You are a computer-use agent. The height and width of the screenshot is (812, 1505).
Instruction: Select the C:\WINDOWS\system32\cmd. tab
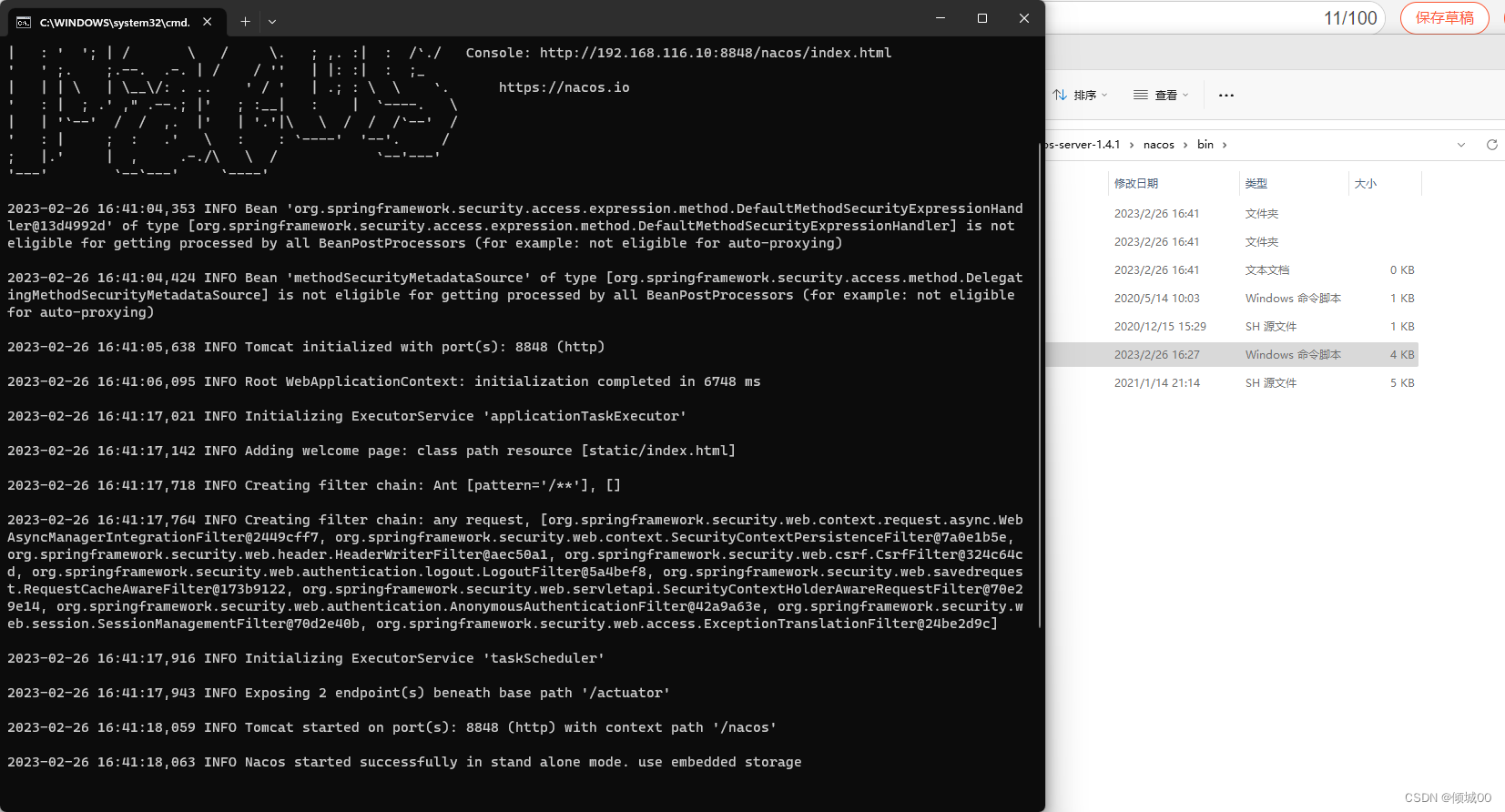tap(115, 22)
